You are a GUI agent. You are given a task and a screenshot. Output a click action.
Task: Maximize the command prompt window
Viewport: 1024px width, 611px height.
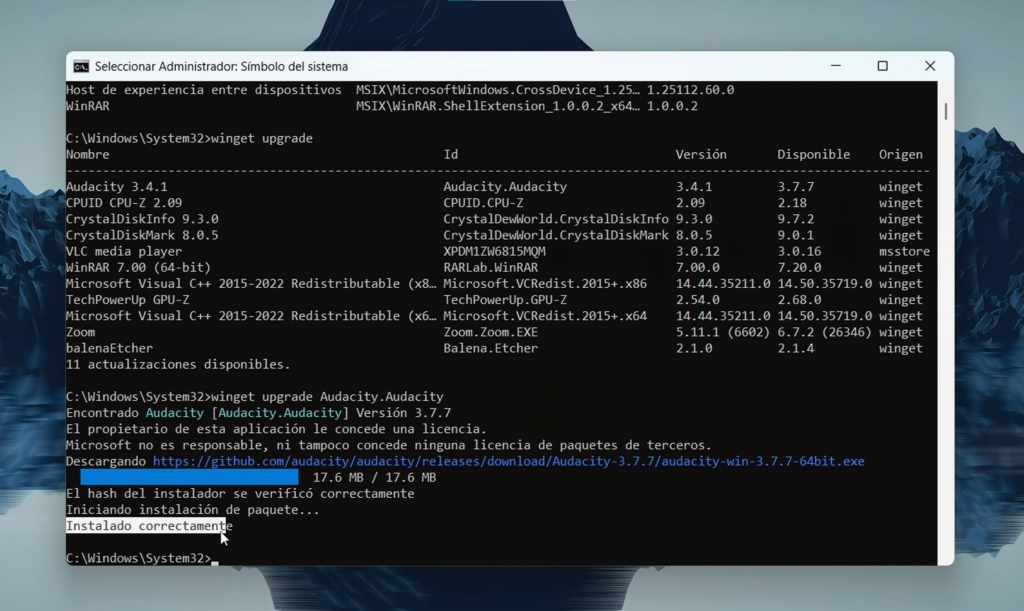click(882, 66)
